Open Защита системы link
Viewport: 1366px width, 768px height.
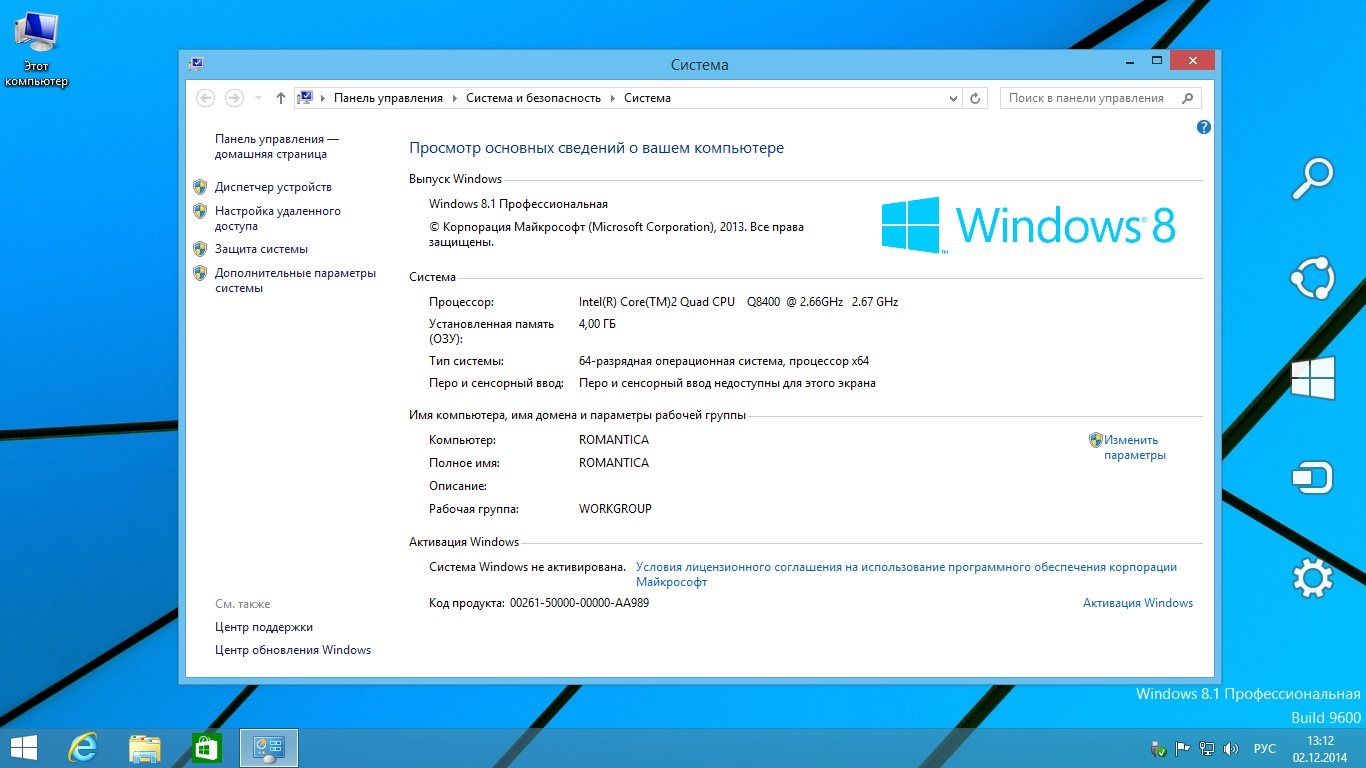261,249
